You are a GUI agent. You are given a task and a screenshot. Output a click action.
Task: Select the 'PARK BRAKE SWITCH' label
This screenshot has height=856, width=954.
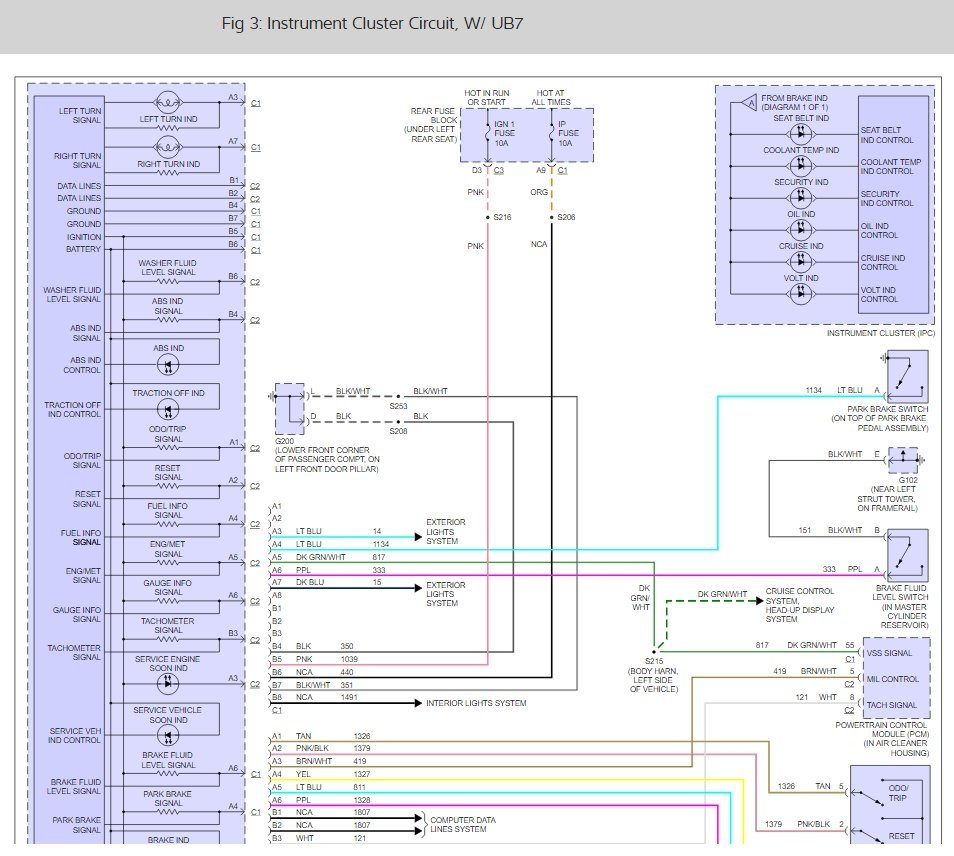[x=888, y=409]
